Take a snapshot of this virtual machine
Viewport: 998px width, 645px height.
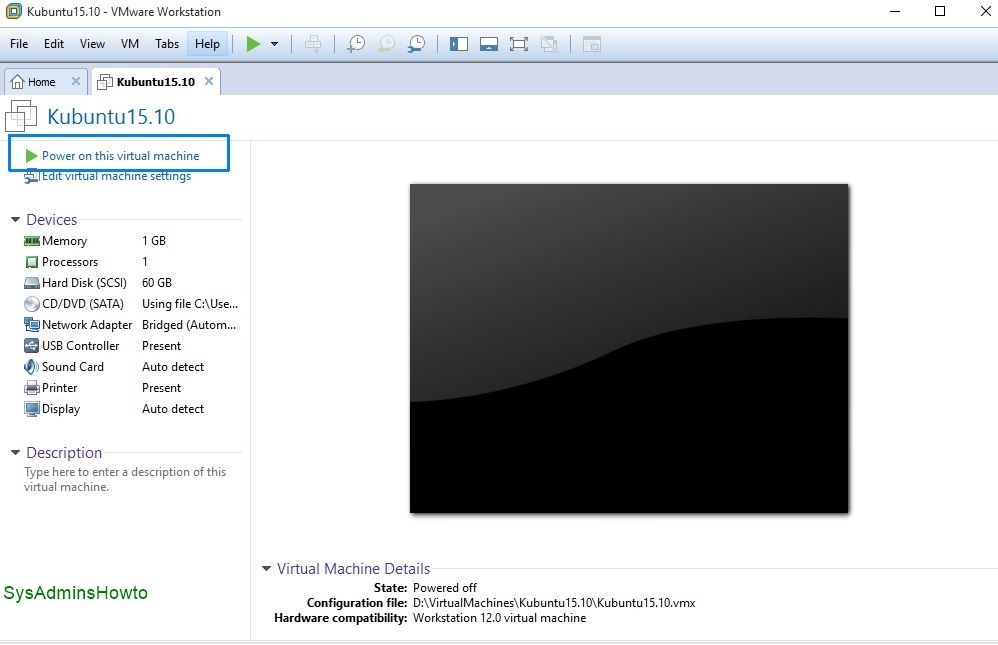355,44
